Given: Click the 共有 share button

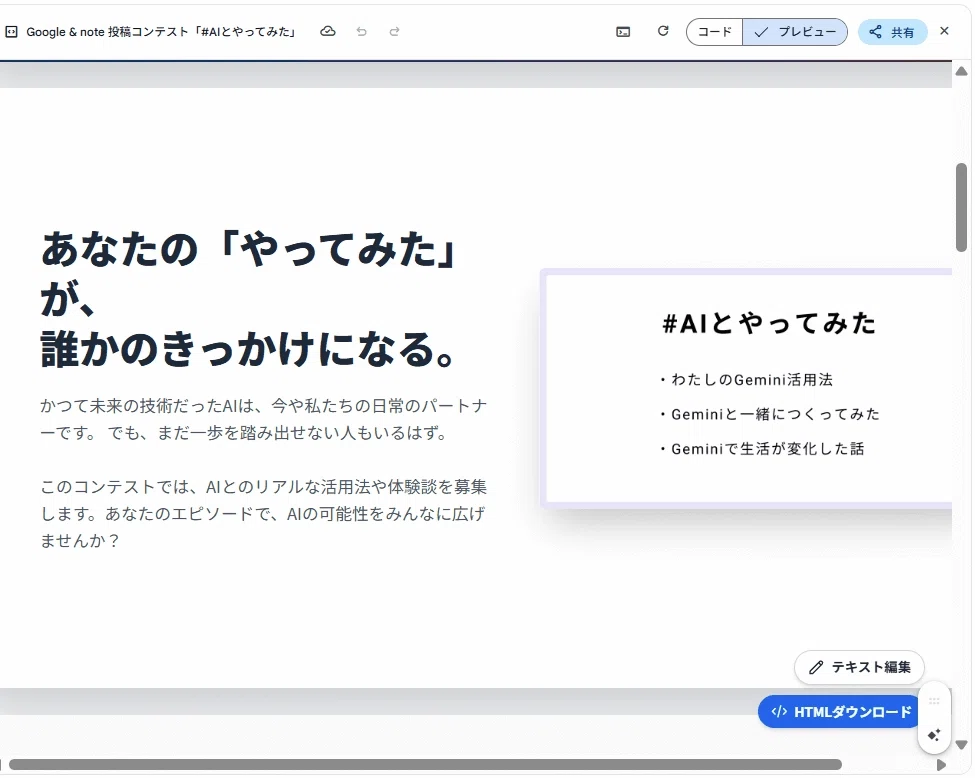Looking at the screenshot, I should (892, 32).
